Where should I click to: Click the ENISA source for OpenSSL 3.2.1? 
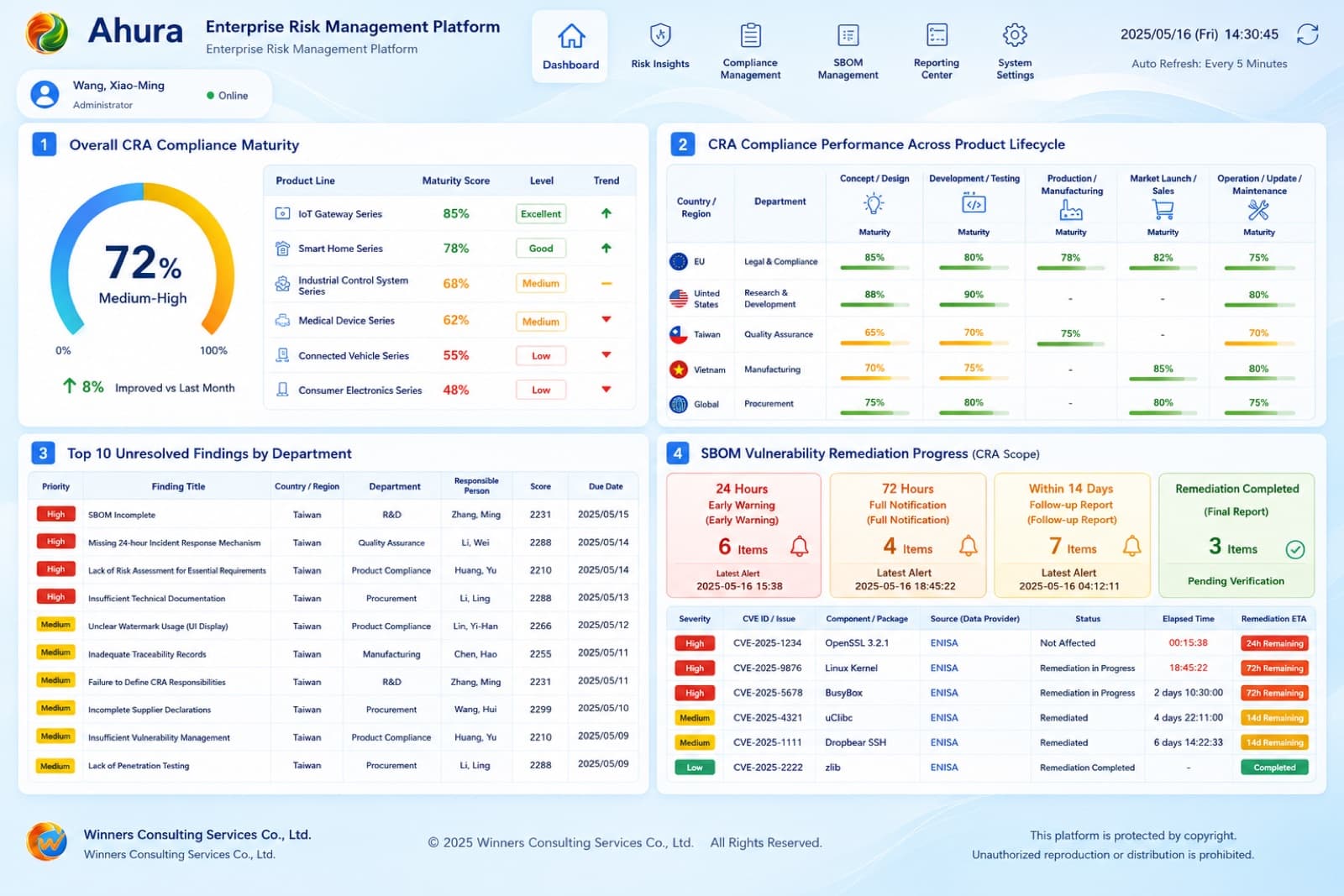[944, 643]
